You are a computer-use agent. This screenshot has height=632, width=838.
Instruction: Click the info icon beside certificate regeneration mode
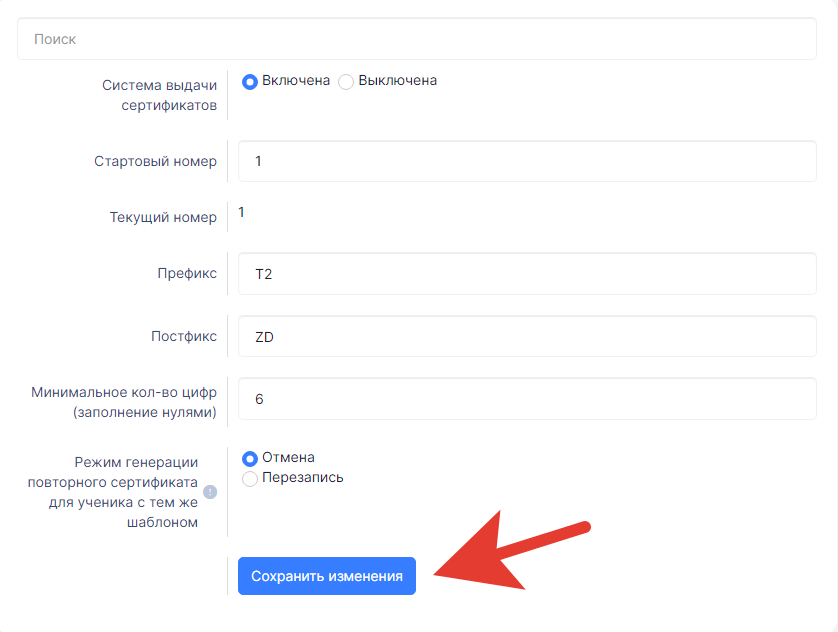pyautogui.click(x=210, y=492)
